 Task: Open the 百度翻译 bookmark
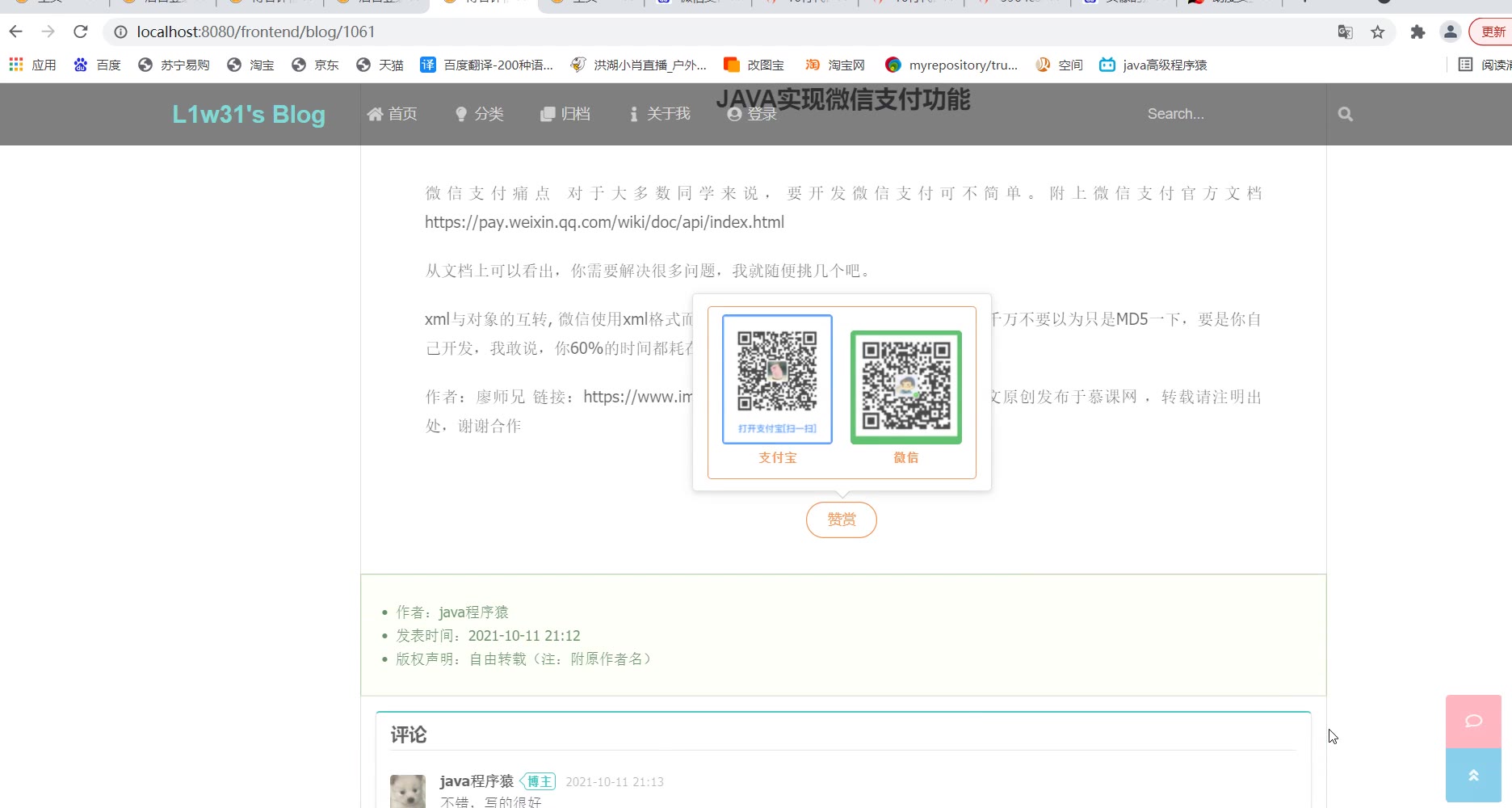click(x=487, y=65)
